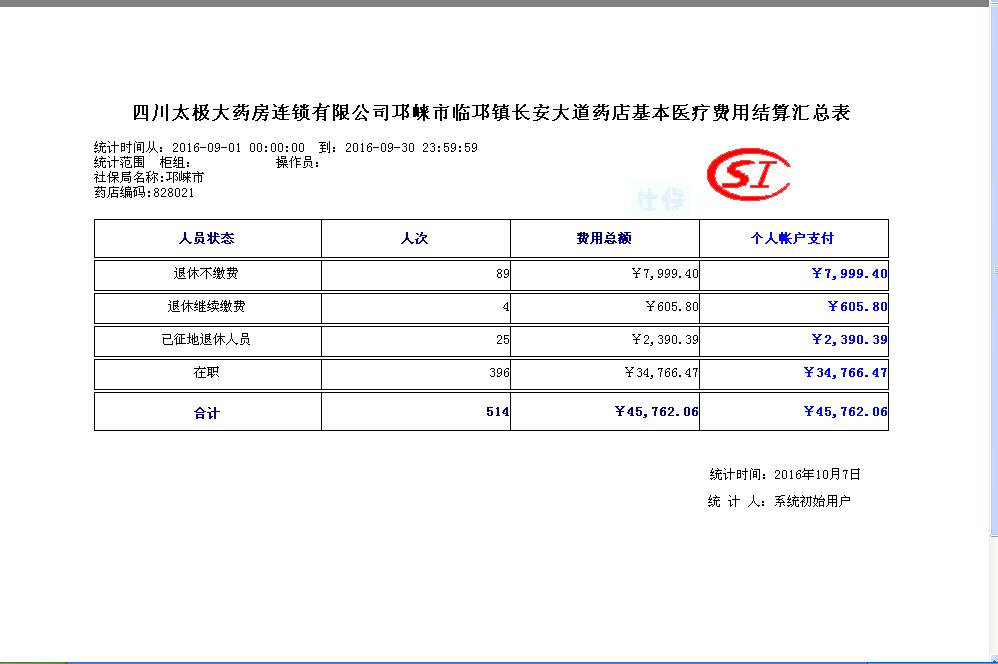Click the 合计 total row label
The width and height of the screenshot is (998, 664).
click(207, 413)
